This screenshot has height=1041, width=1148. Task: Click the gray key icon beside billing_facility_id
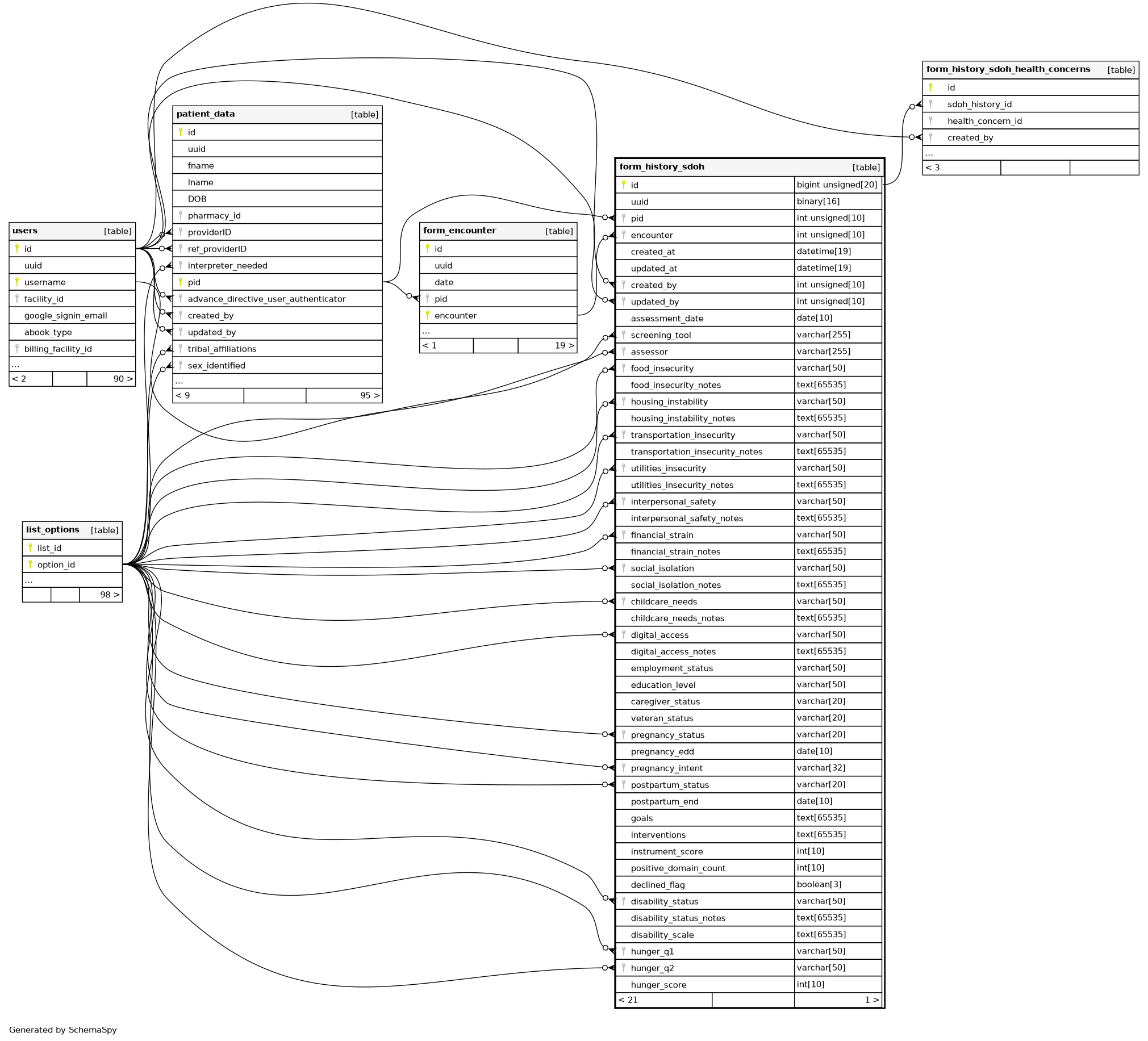pyautogui.click(x=17, y=349)
